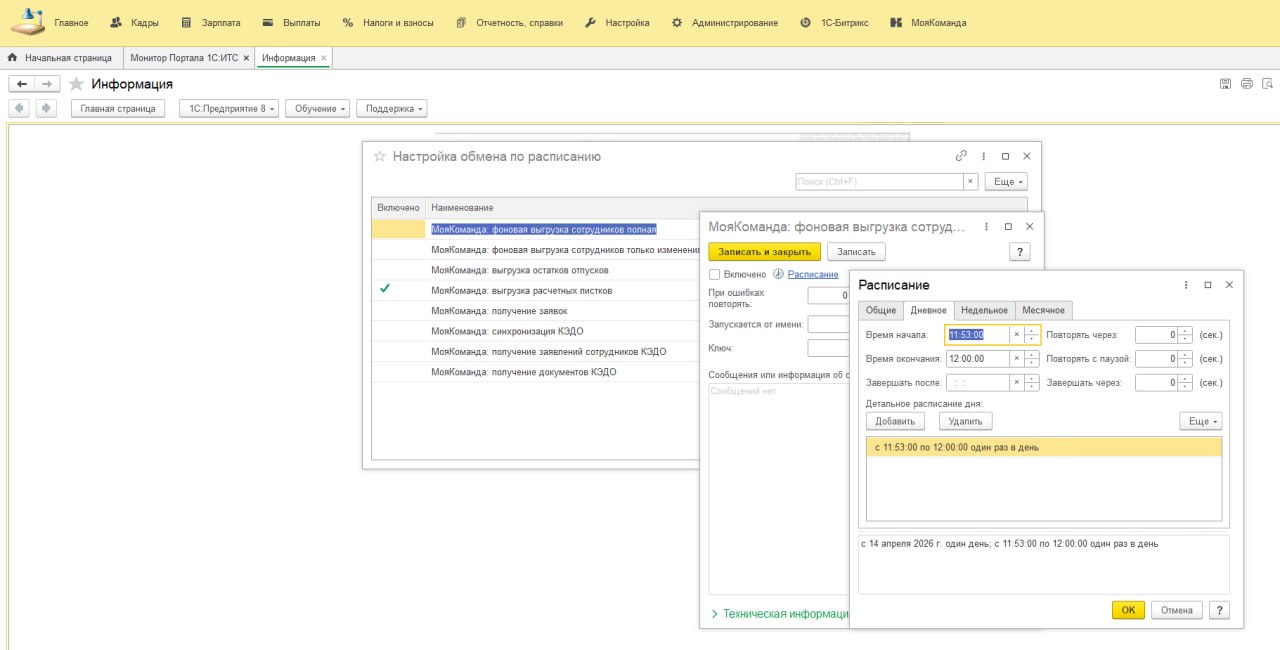The width and height of the screenshot is (1280, 650).
Task: Open the 1С:Предприятие 8 dropdown
Action: click(228, 108)
